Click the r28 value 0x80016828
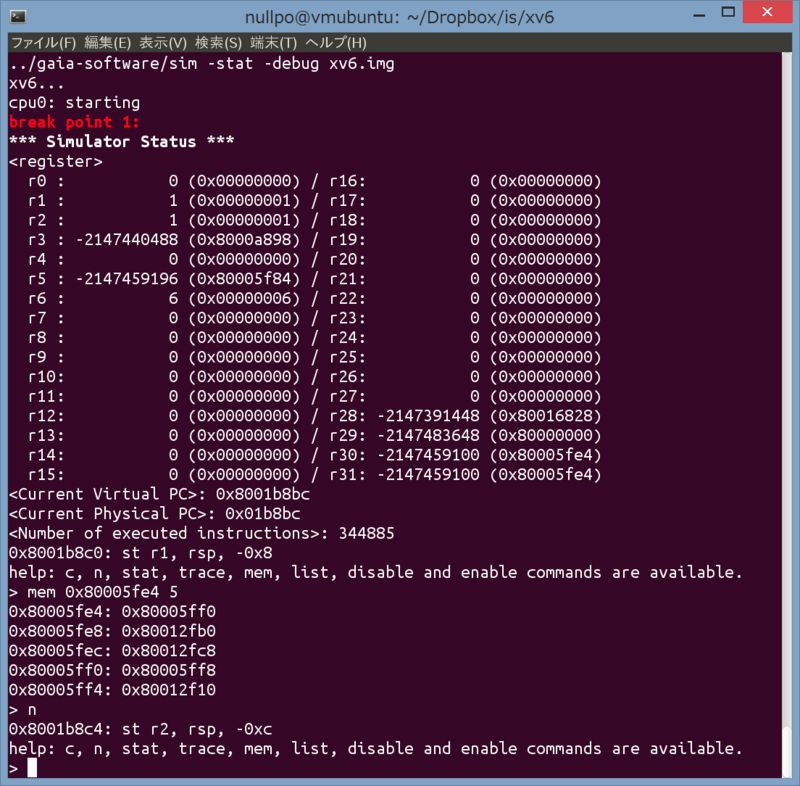 point(545,416)
